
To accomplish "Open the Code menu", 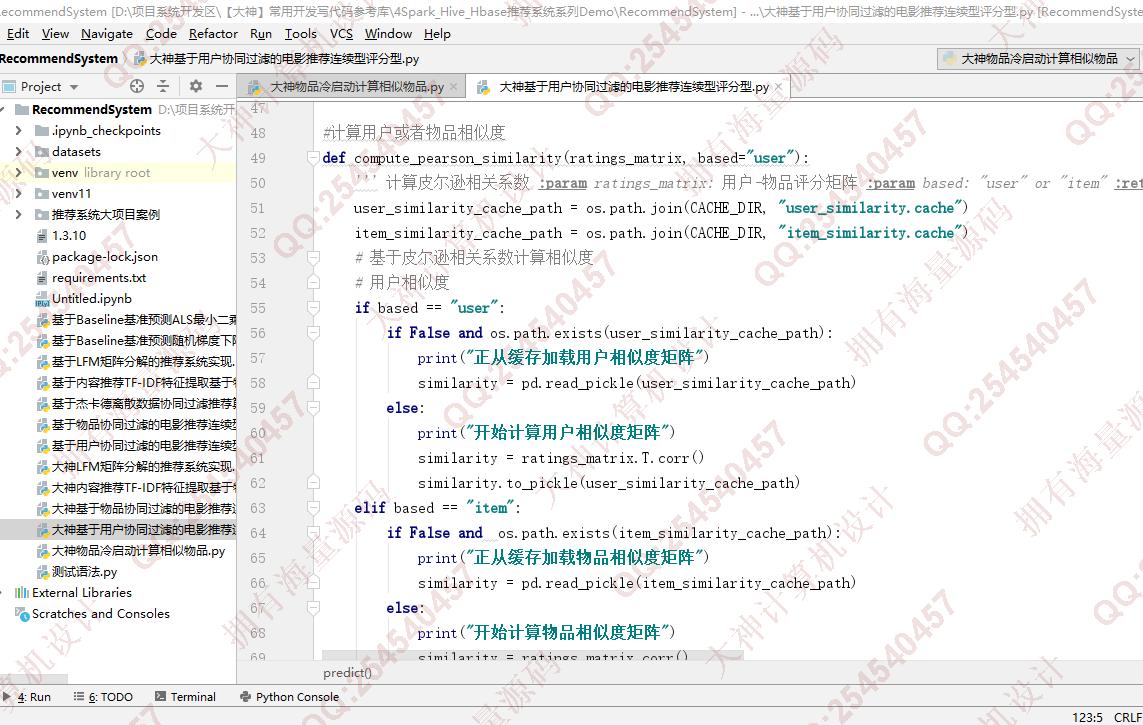I will (x=161, y=34).
